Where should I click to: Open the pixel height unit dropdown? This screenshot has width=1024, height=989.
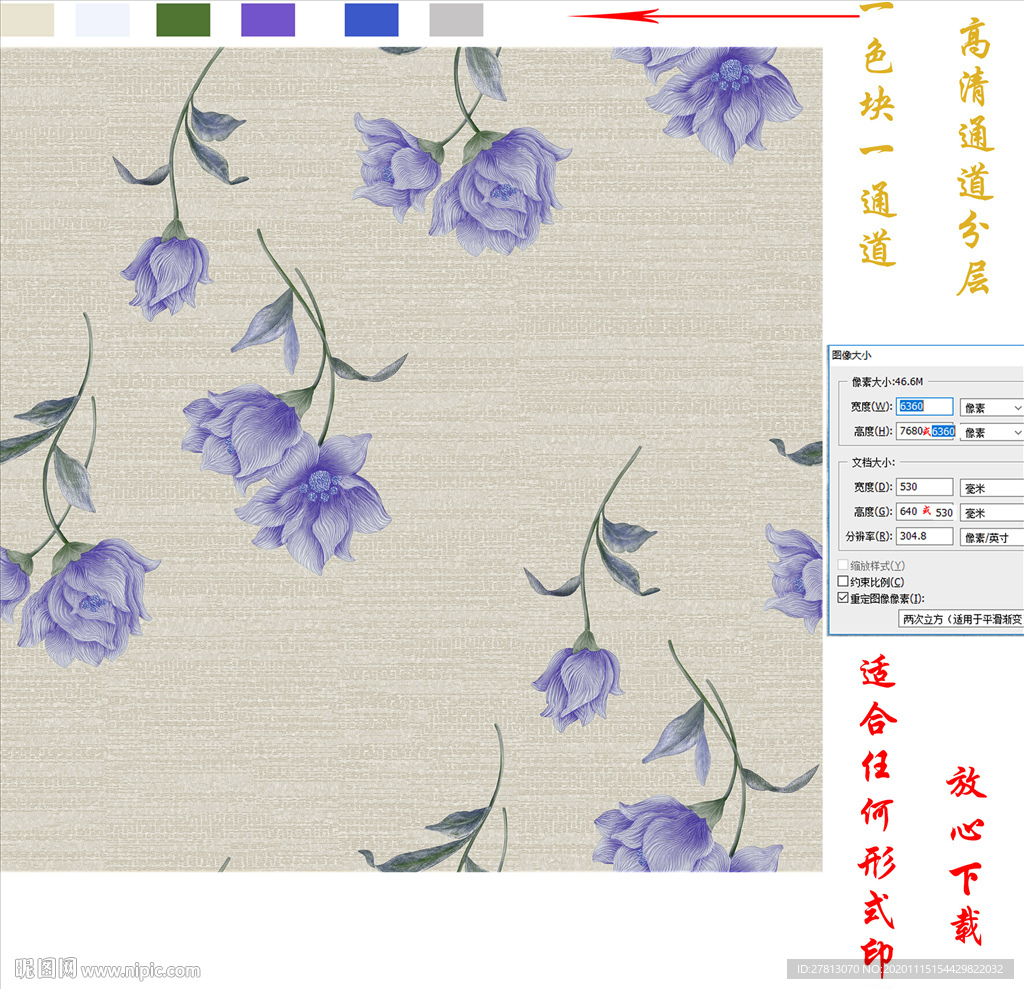click(991, 432)
